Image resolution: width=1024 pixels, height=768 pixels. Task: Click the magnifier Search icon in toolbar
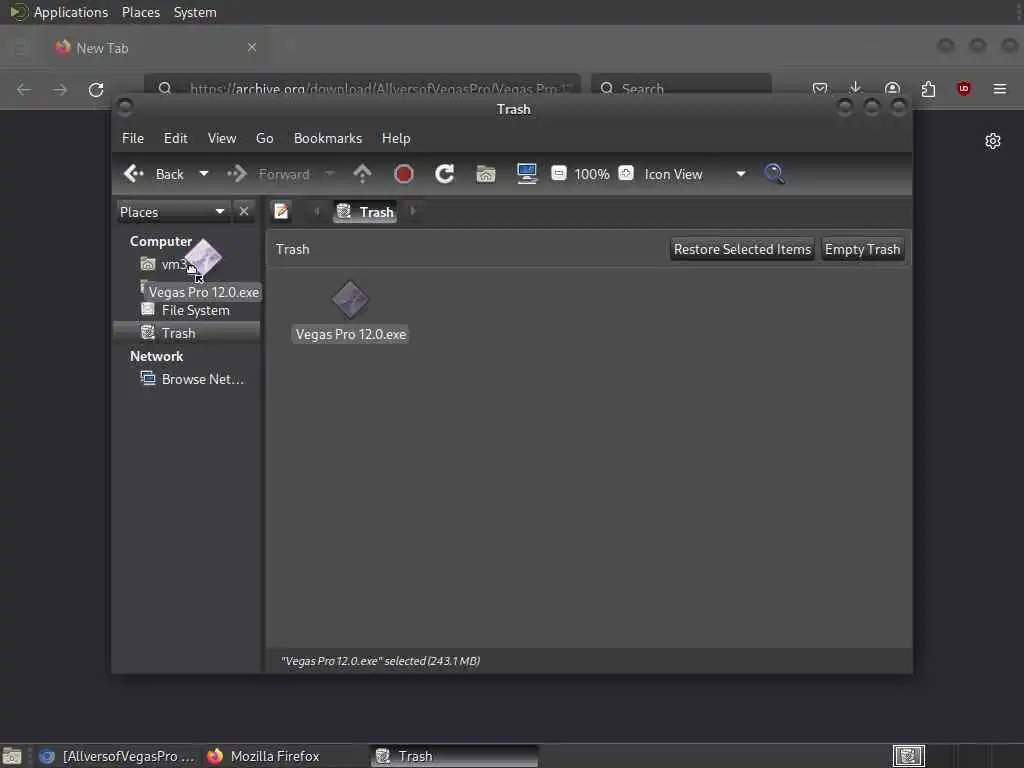click(775, 174)
